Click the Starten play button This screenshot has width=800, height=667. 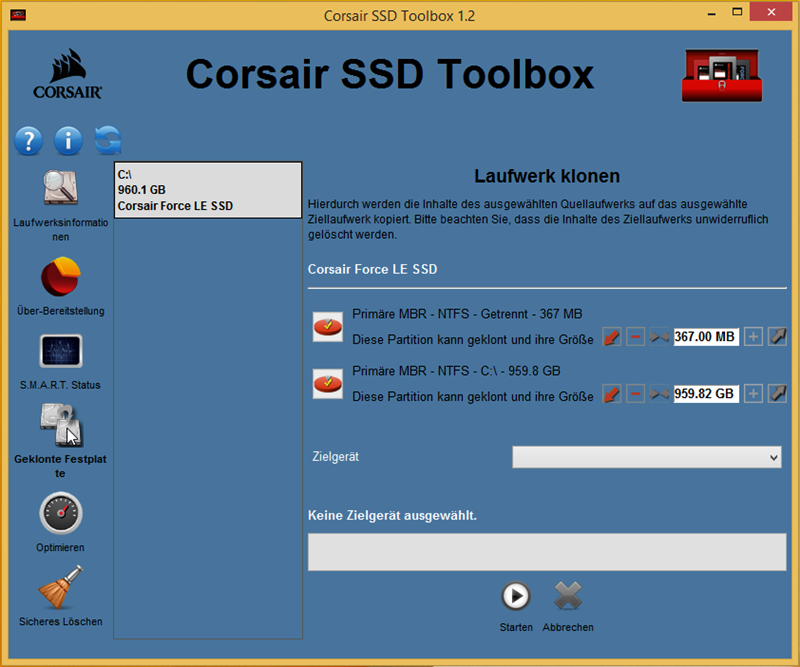516,596
